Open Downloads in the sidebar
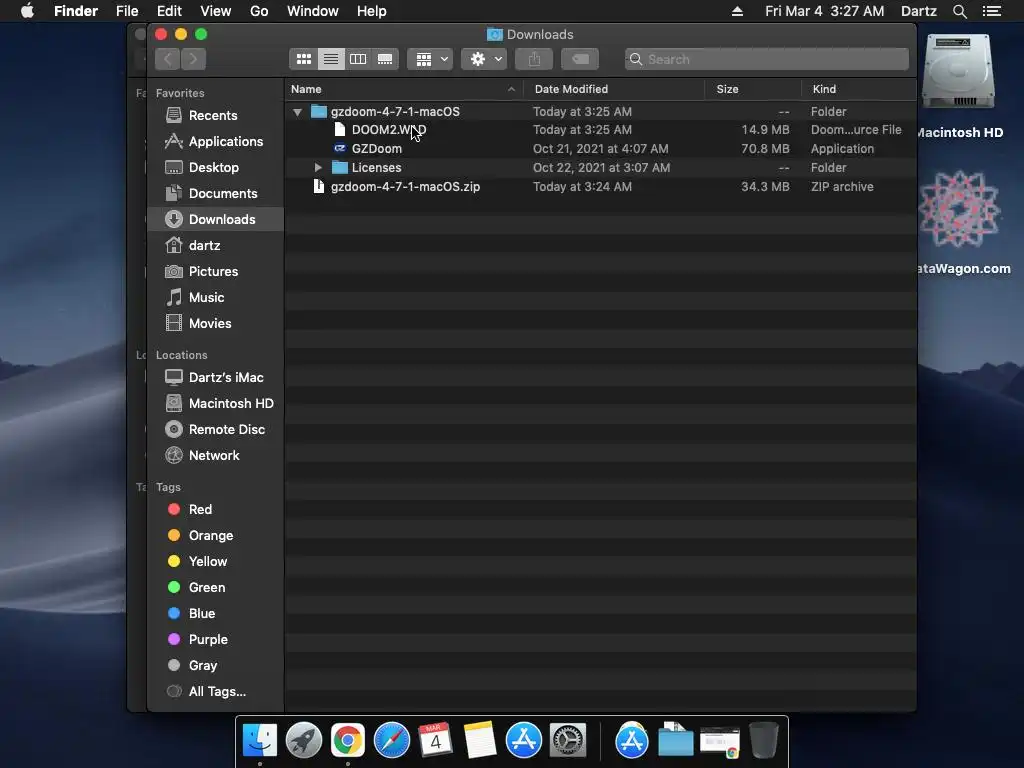Image resolution: width=1024 pixels, height=768 pixels. coord(216,219)
